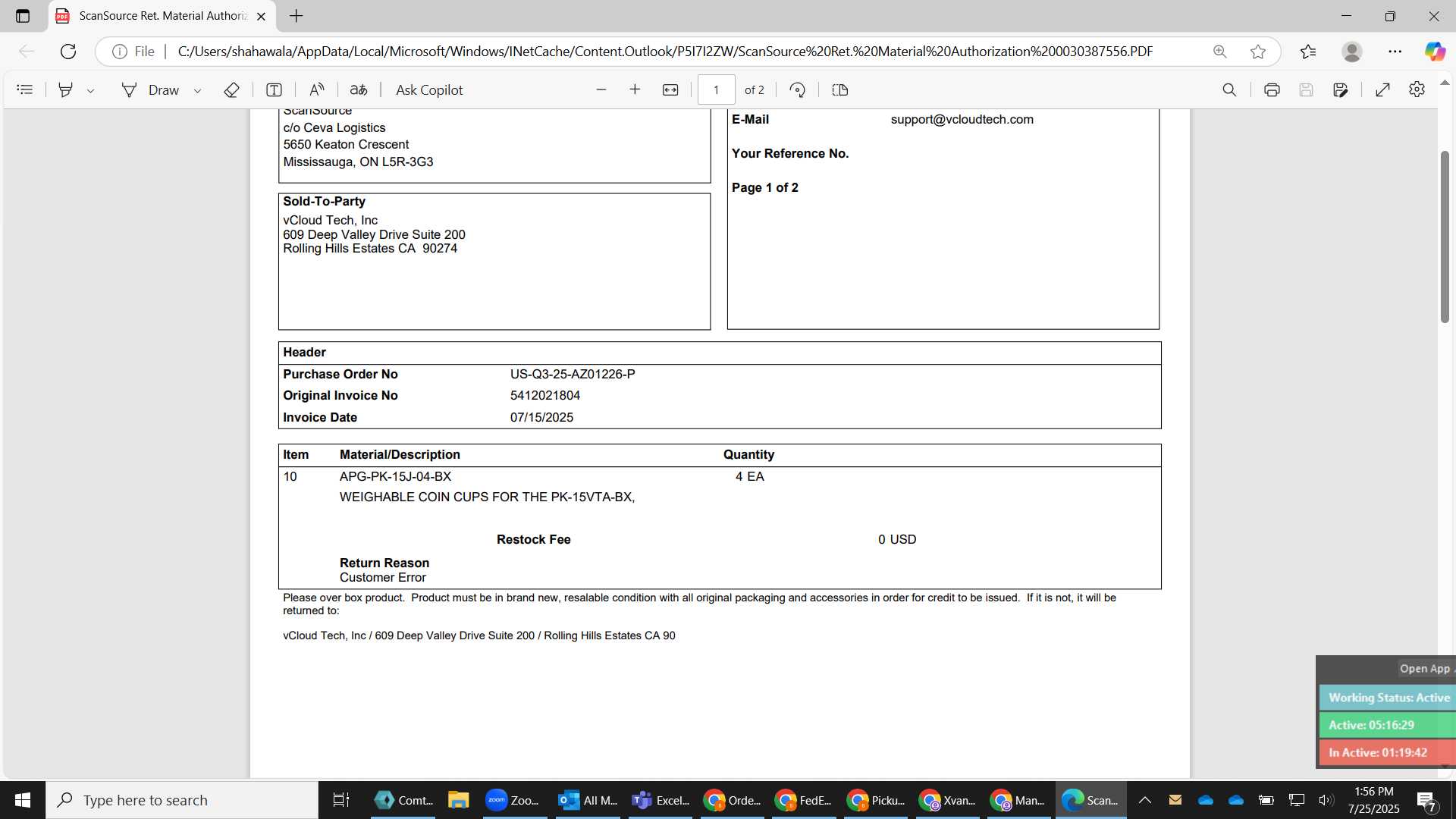Open PDF toolbar settings gear
The width and height of the screenshot is (1456, 819).
pyautogui.click(x=1417, y=89)
